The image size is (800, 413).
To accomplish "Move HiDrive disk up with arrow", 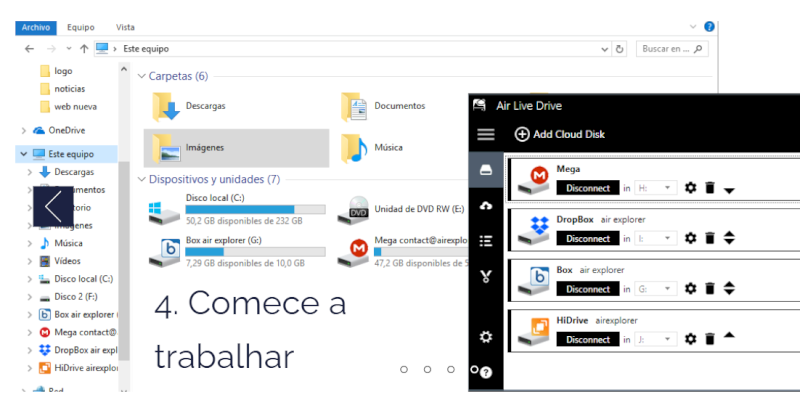I will 729,335.
